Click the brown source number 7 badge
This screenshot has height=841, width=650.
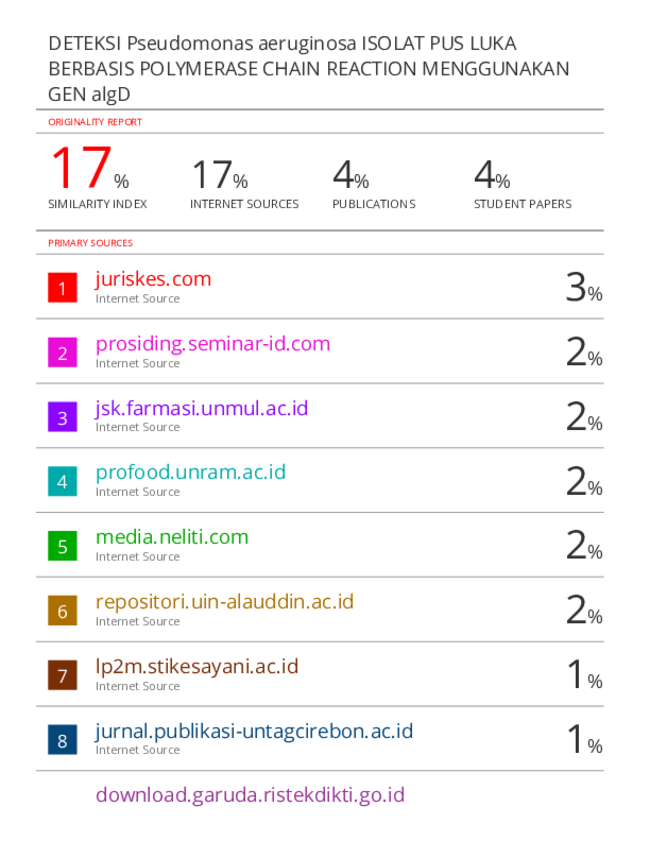(x=62, y=675)
